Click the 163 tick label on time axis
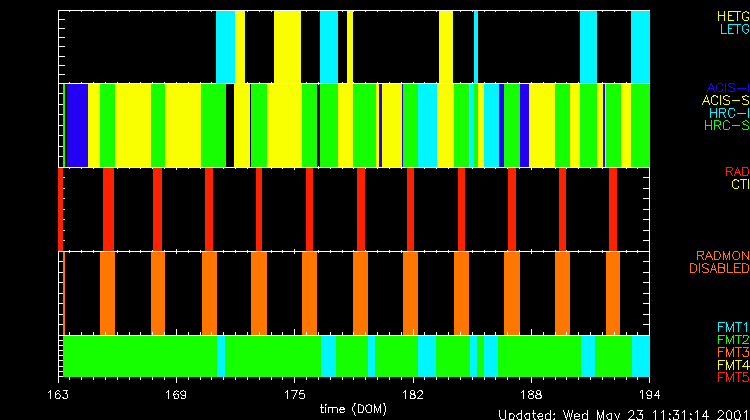 (61, 395)
